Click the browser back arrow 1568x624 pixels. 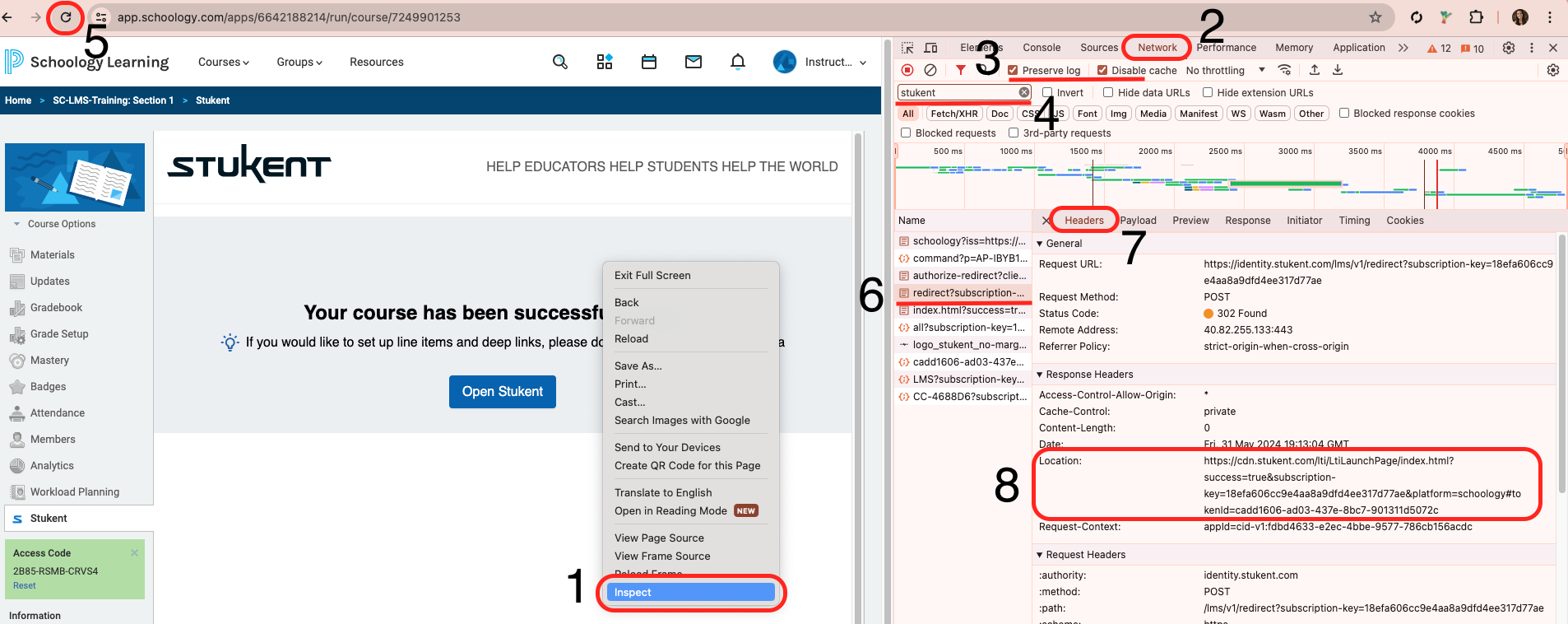(x=7, y=17)
